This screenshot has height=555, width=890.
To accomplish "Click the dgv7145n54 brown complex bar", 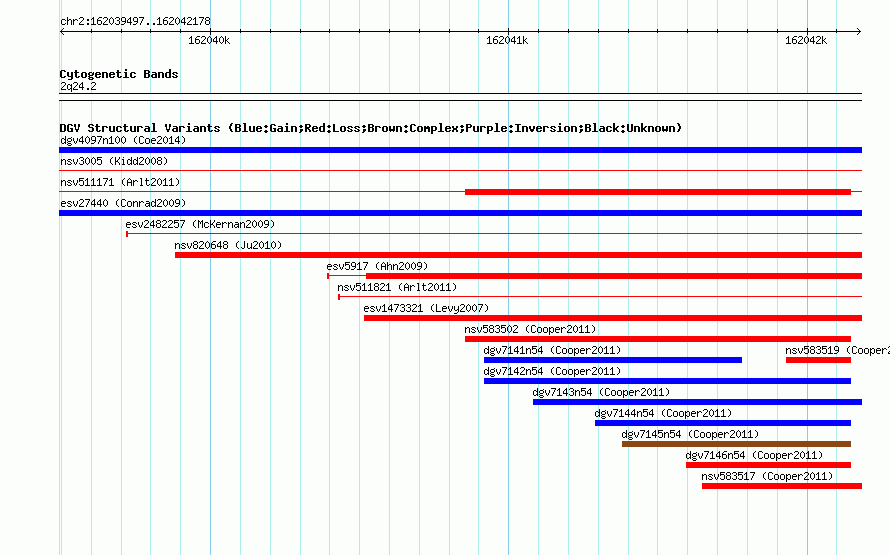I will (x=736, y=444).
